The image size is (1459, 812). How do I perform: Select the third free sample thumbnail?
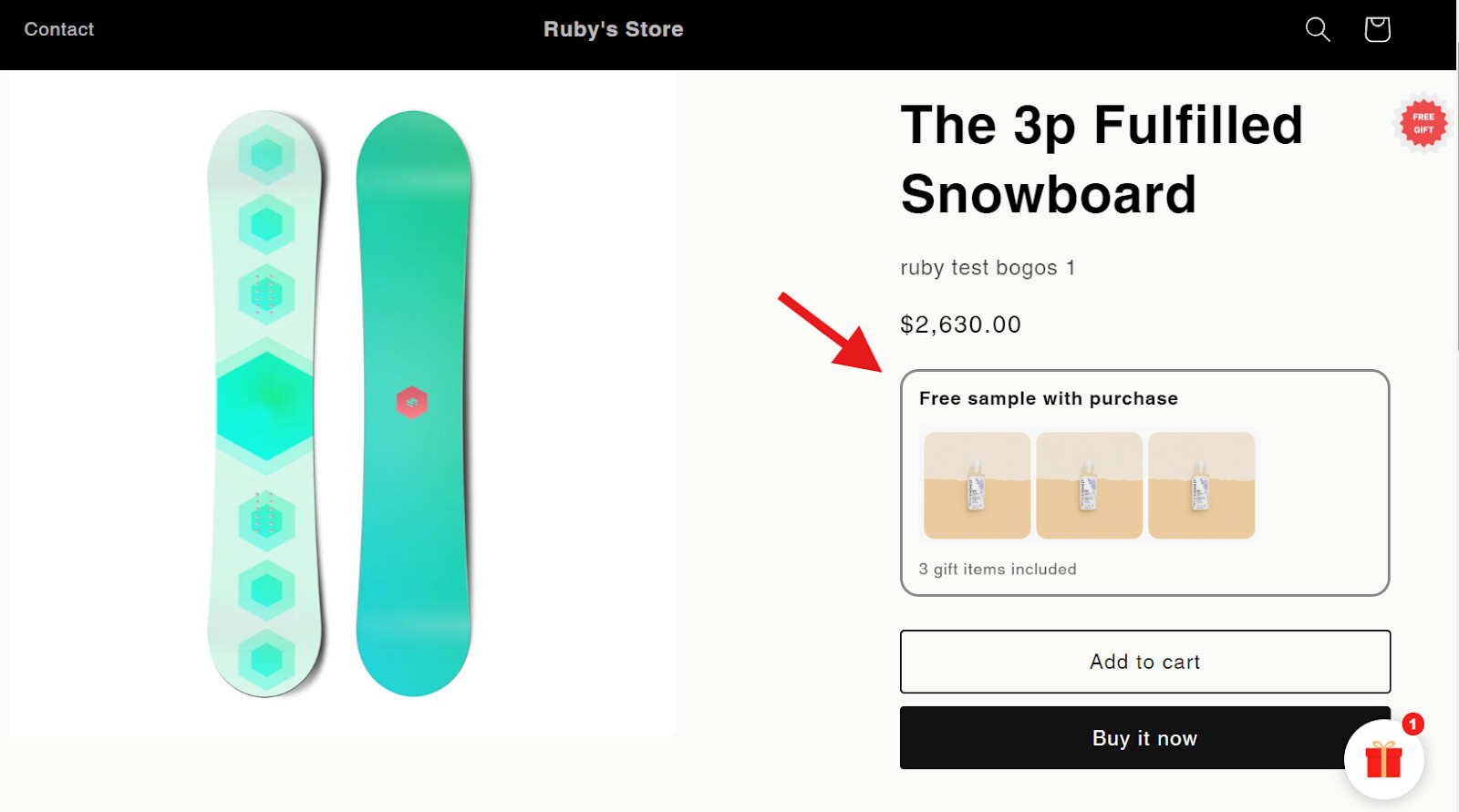(x=1201, y=486)
